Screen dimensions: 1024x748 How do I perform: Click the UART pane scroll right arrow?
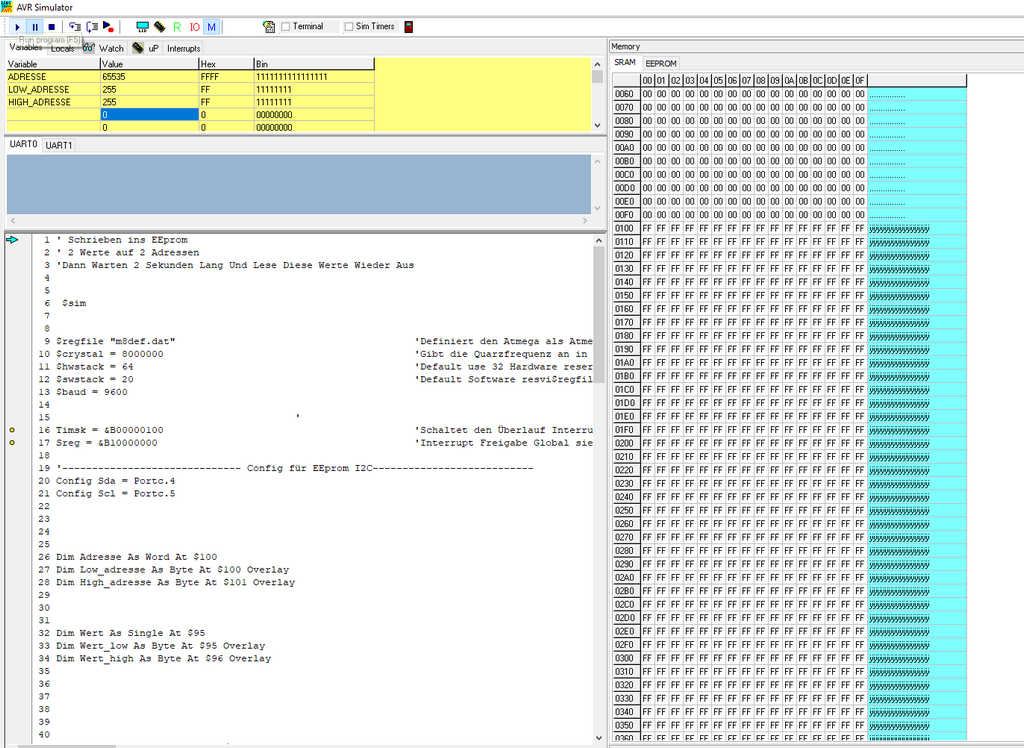[x=584, y=221]
